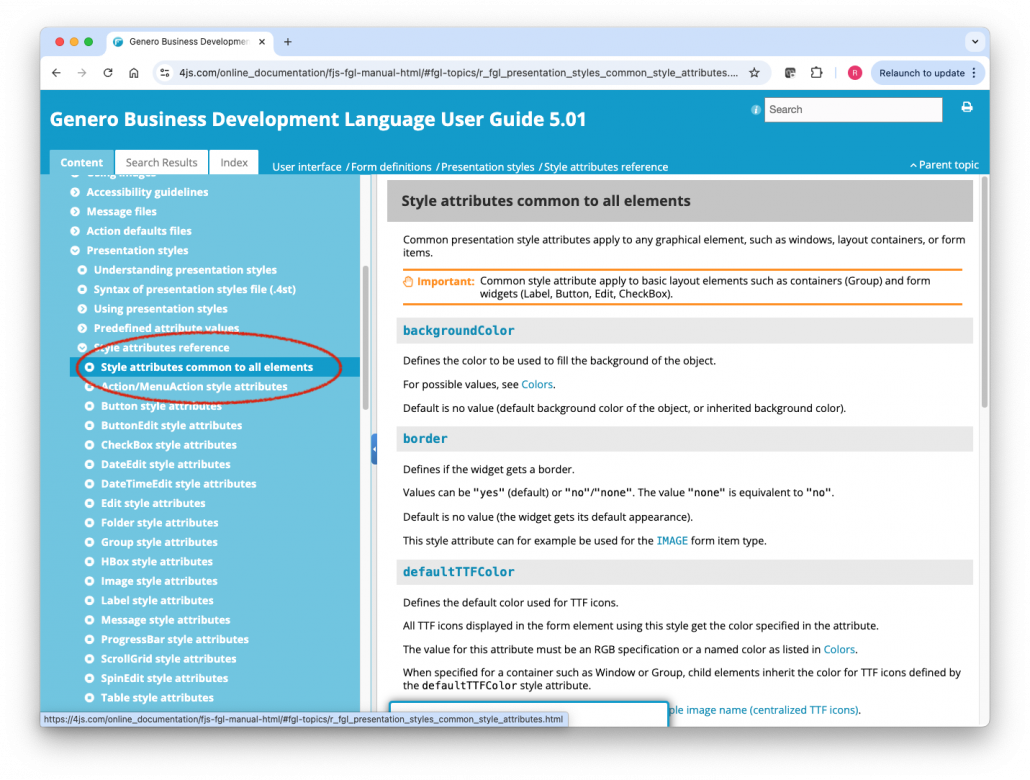Screen dimensions: 1030x780
Task: Collapse the sidebar with divider arrow handle
Action: pos(374,449)
